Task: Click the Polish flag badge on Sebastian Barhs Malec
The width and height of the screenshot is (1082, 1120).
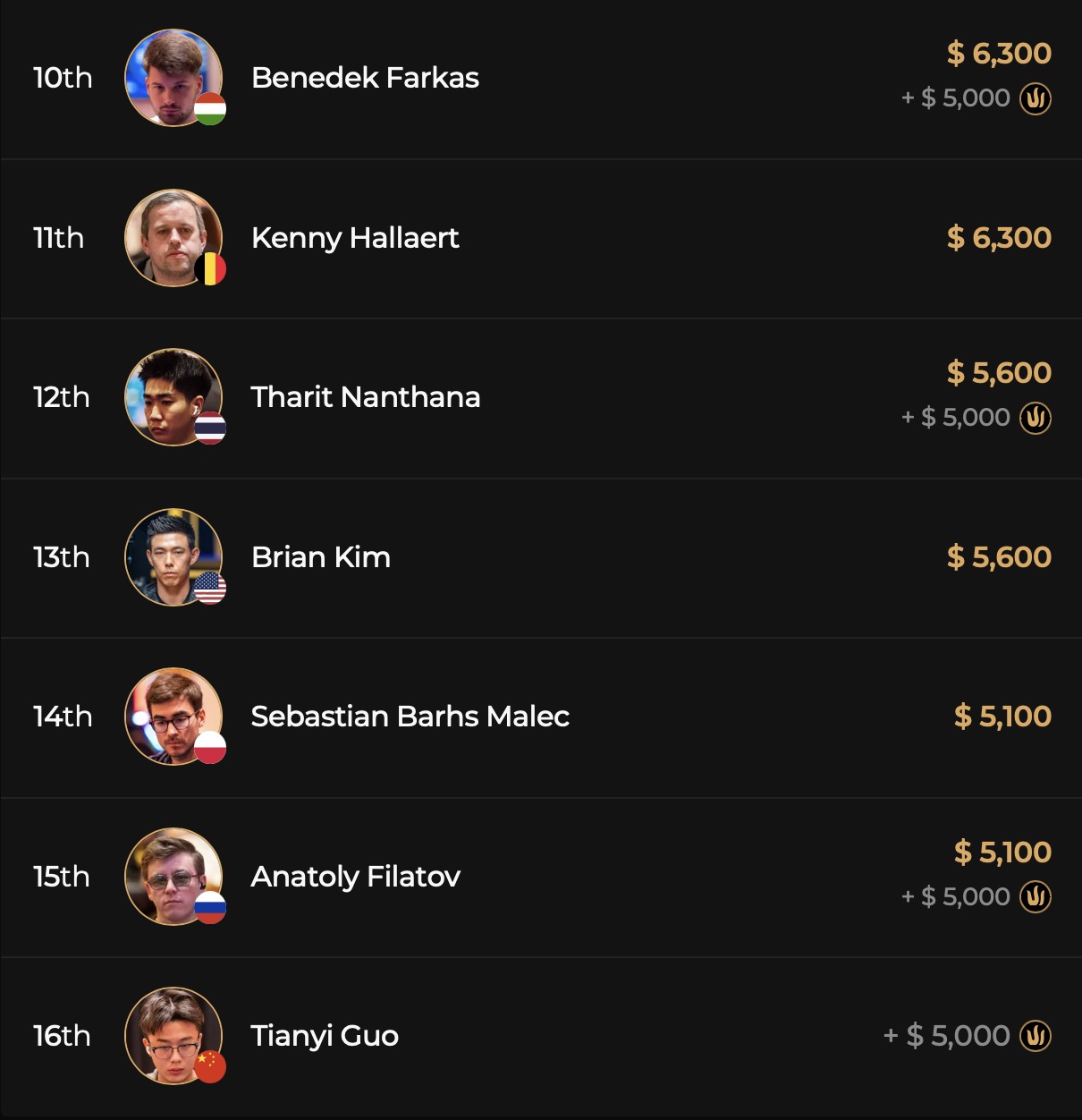Action: tap(210, 748)
